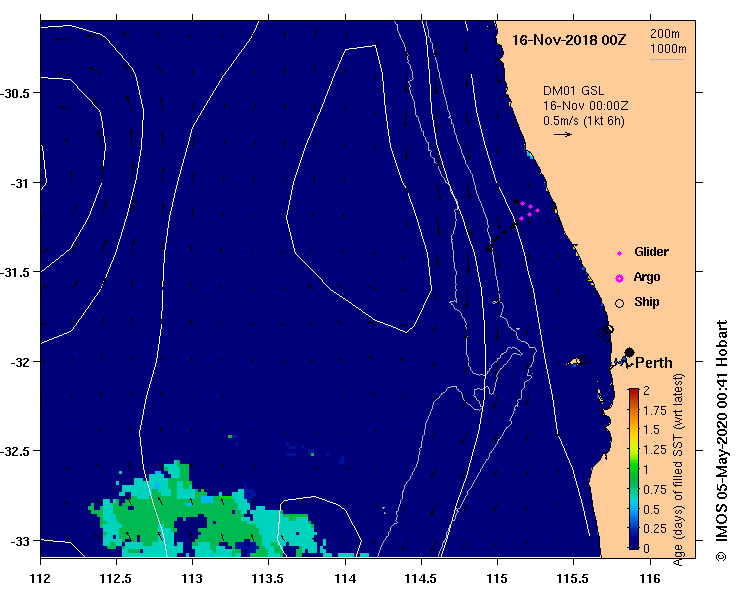This screenshot has width=739, height=592.
Task: Click the DM01 GSL label
Action: click(x=573, y=91)
